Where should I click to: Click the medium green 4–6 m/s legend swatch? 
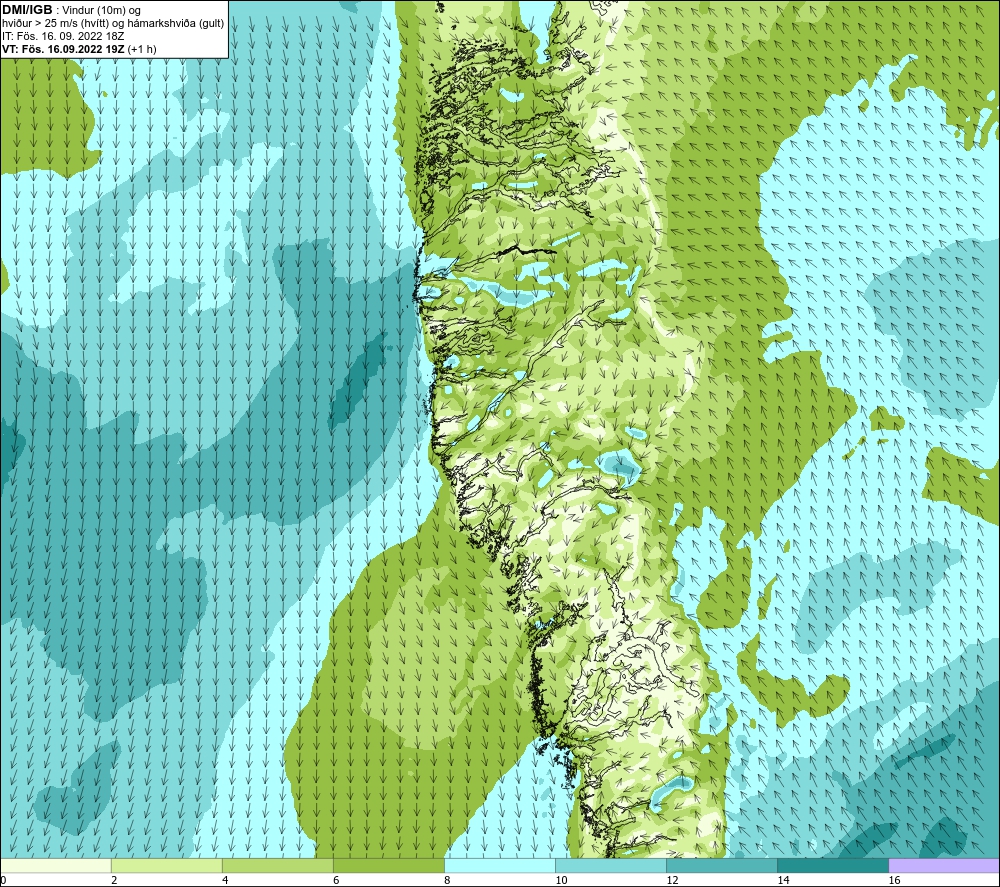point(278,865)
